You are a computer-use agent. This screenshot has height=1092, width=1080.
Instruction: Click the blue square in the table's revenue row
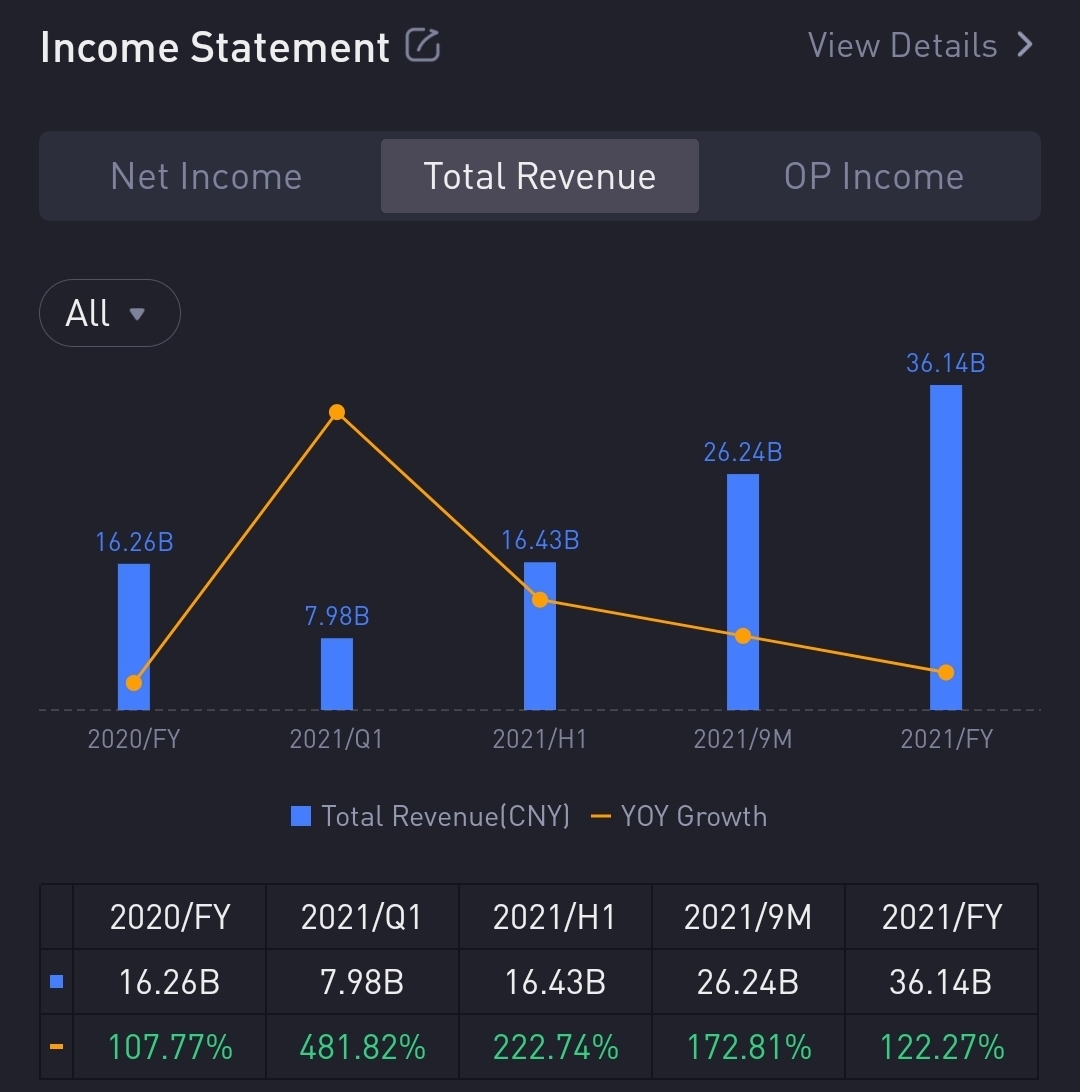57,982
